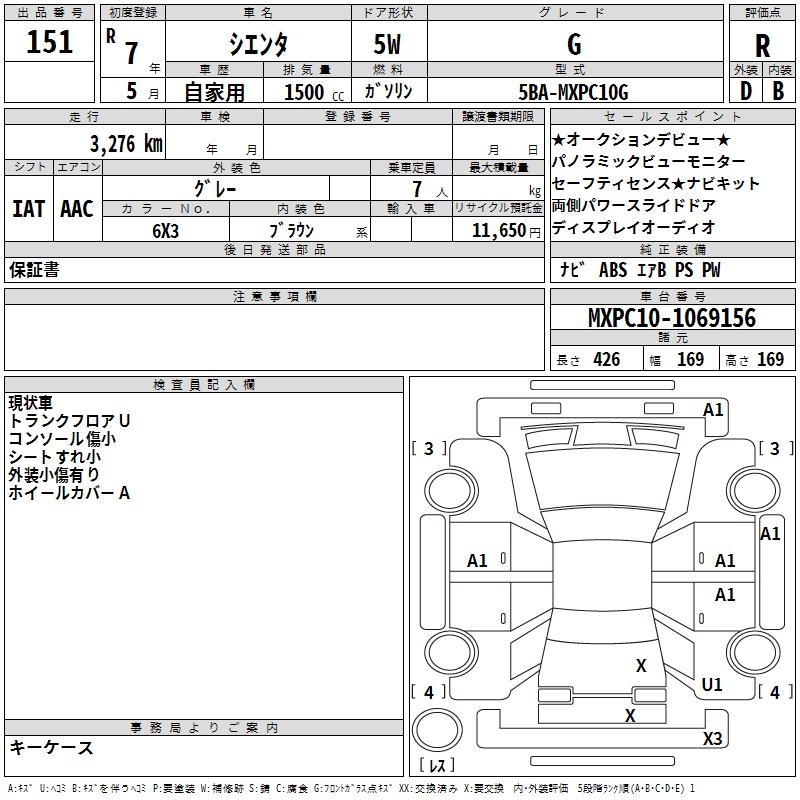Click the air conditioner value AAC
Image resolution: width=800 pixels, height=800 pixels.
point(77,209)
